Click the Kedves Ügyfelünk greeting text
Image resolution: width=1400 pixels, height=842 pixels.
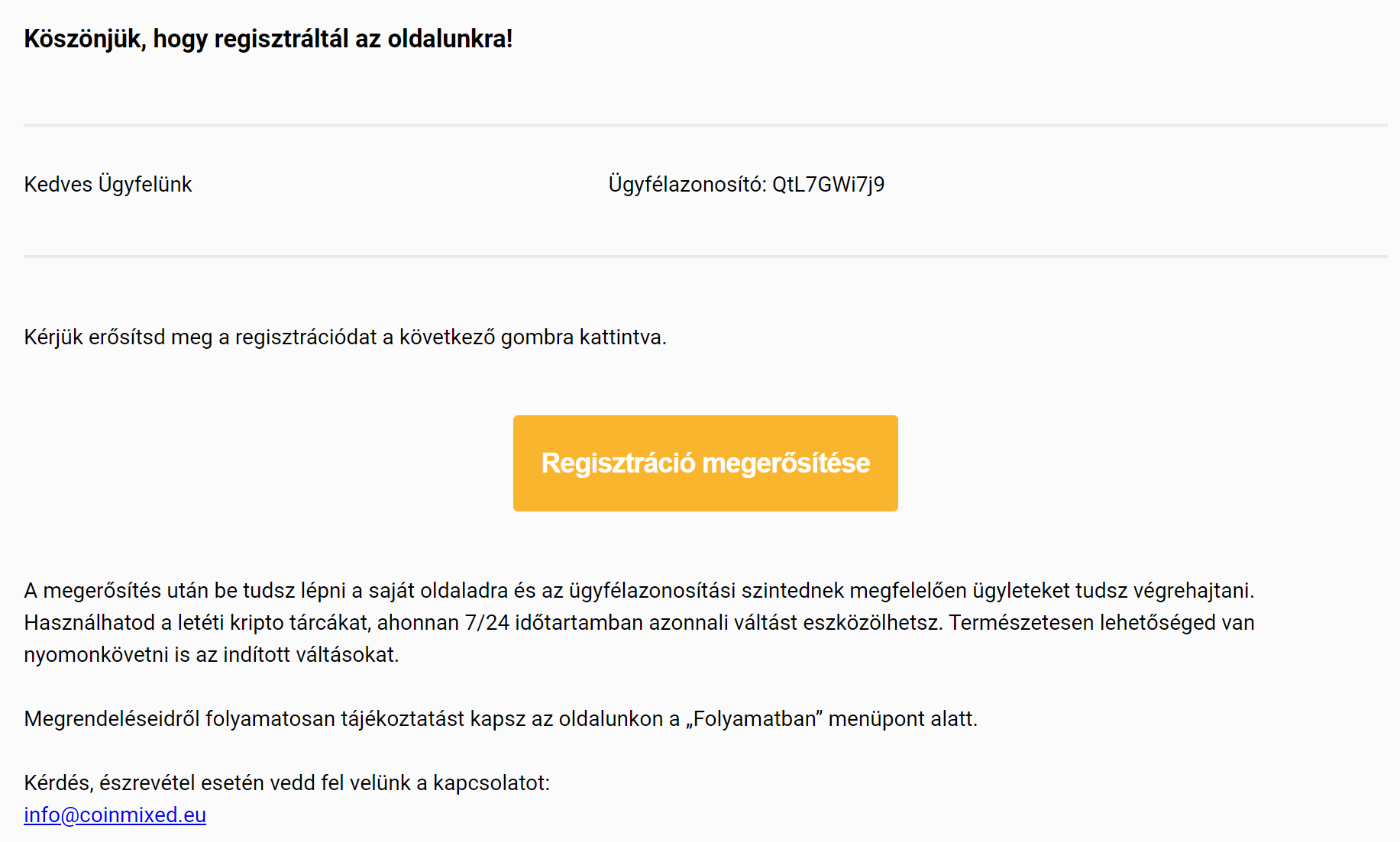tap(108, 185)
